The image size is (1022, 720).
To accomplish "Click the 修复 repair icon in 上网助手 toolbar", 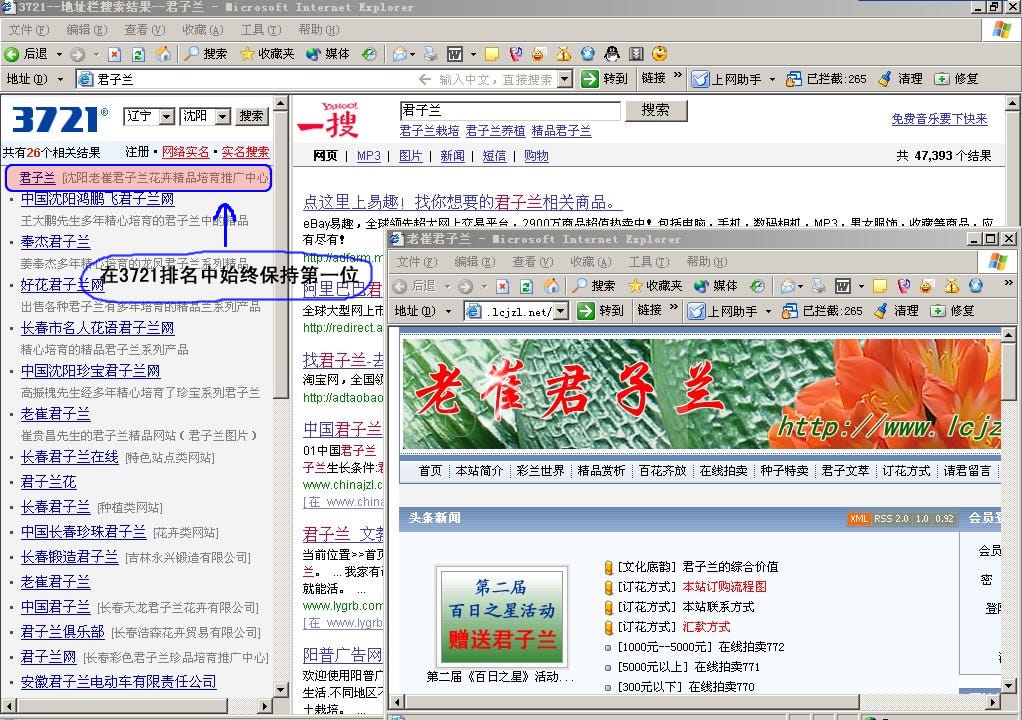I will click(941, 78).
